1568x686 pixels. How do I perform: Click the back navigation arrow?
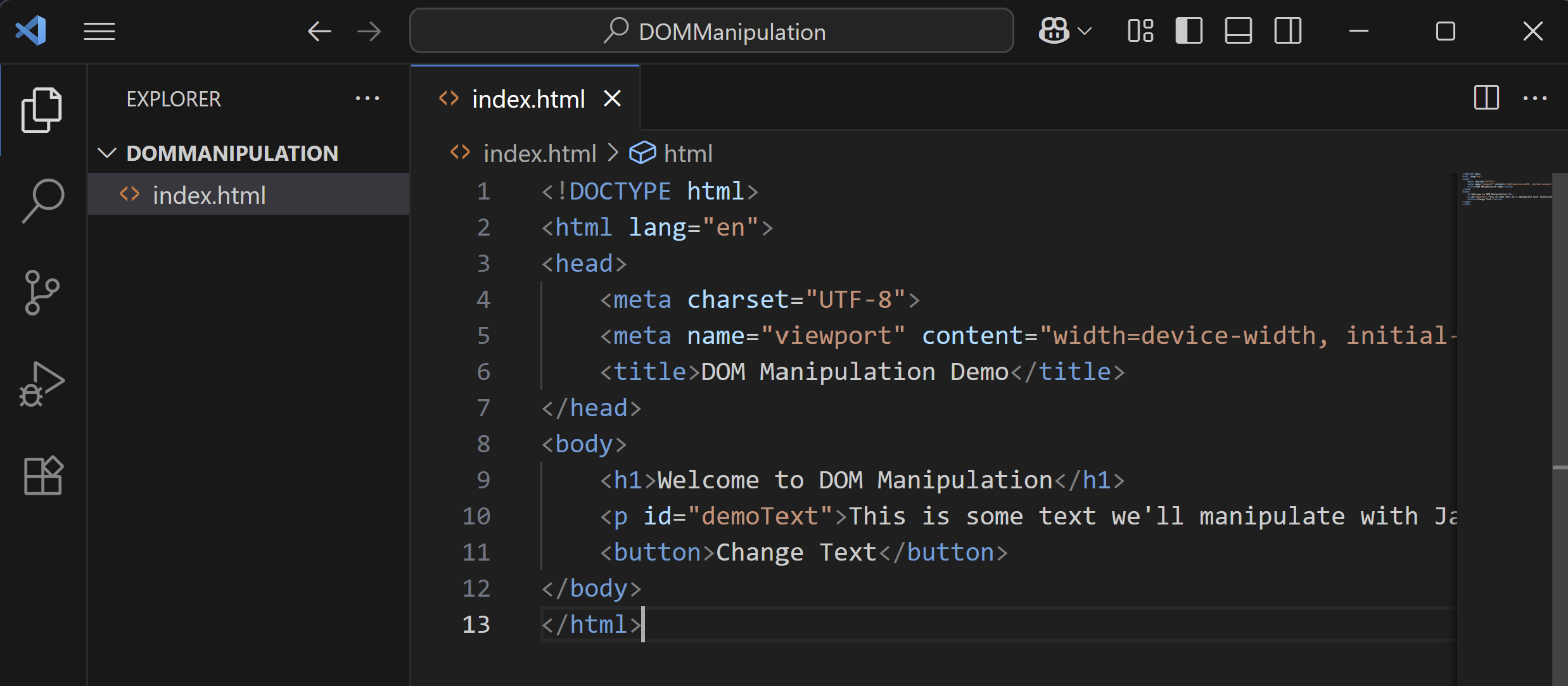coord(319,30)
